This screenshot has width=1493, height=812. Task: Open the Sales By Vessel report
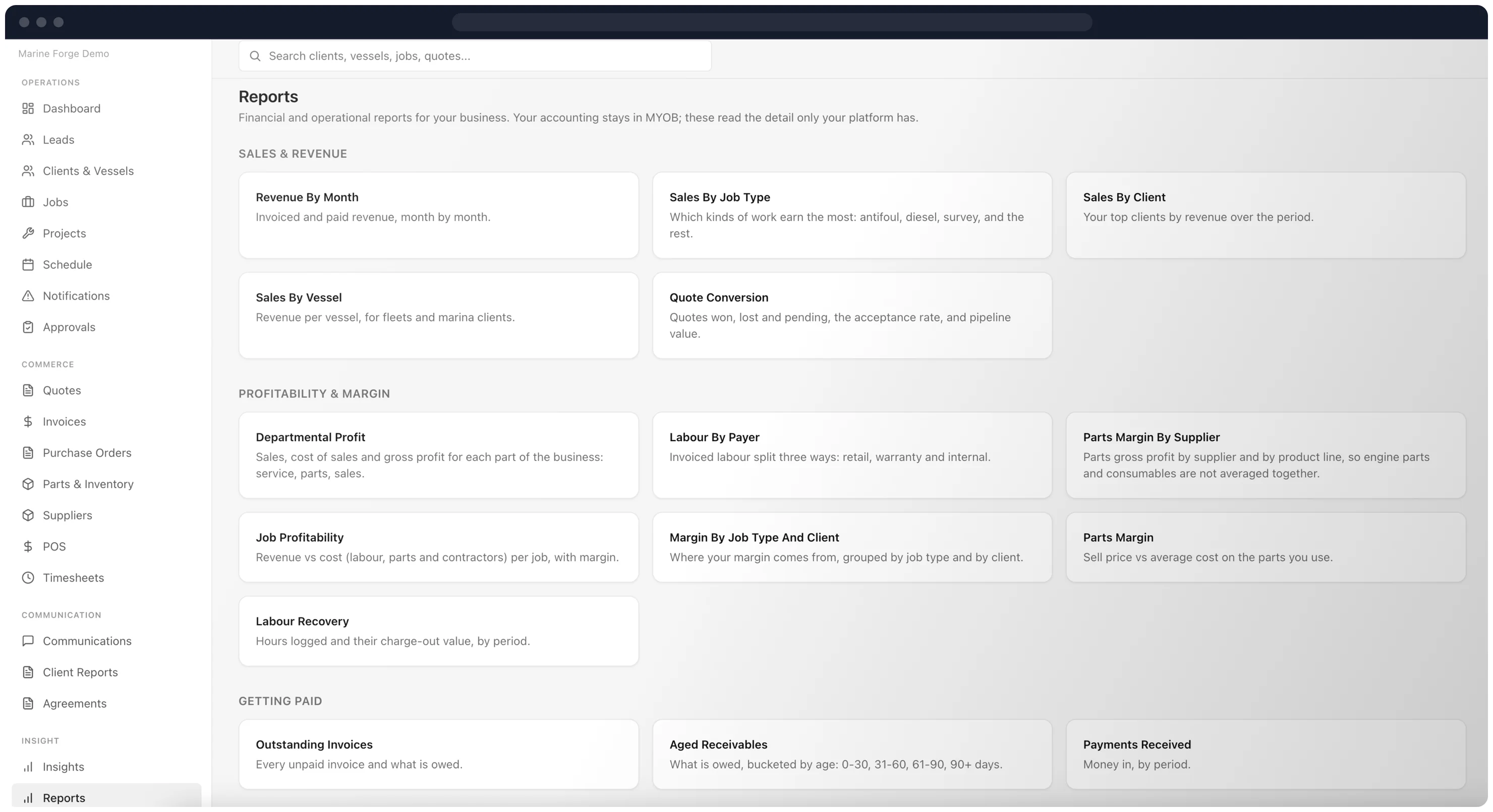point(439,316)
